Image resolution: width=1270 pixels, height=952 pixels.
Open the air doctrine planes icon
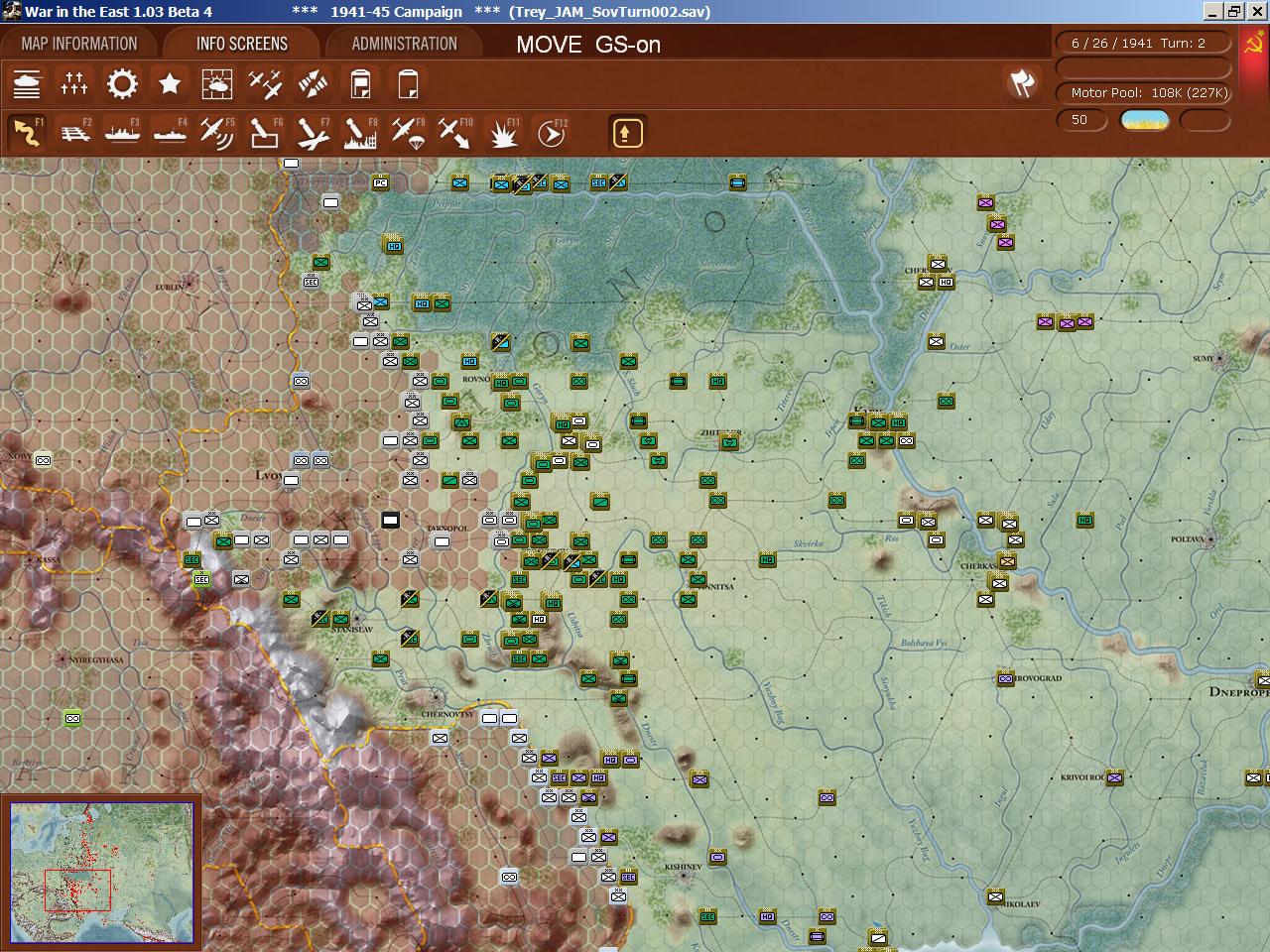tap(265, 84)
